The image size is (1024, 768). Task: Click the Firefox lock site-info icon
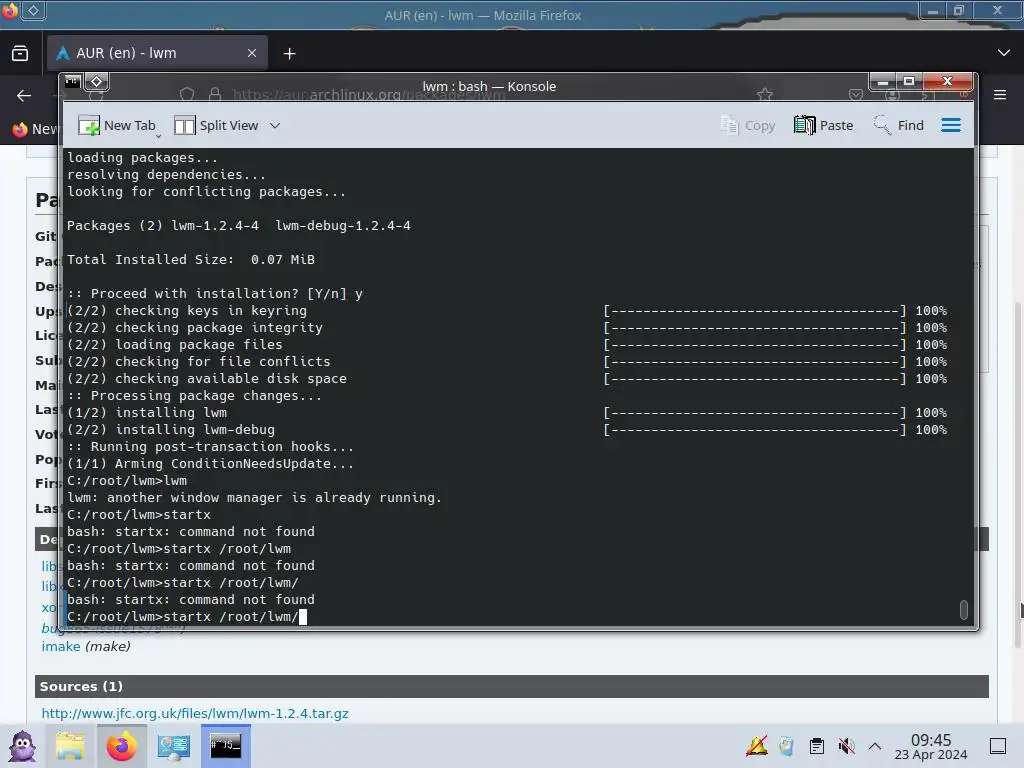click(x=215, y=95)
